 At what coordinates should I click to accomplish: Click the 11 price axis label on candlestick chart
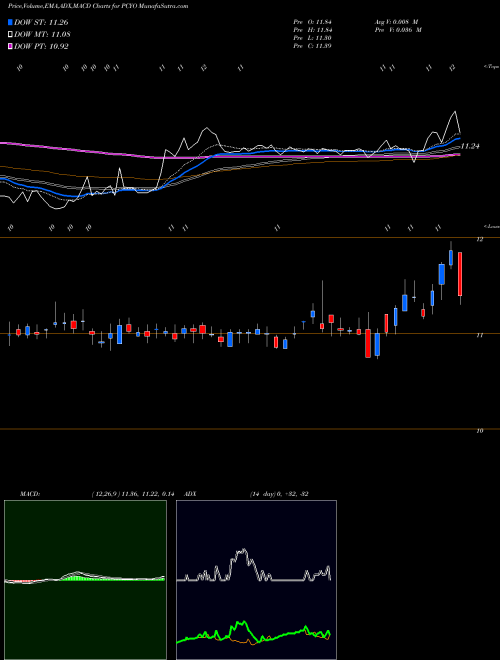pyautogui.click(x=479, y=335)
